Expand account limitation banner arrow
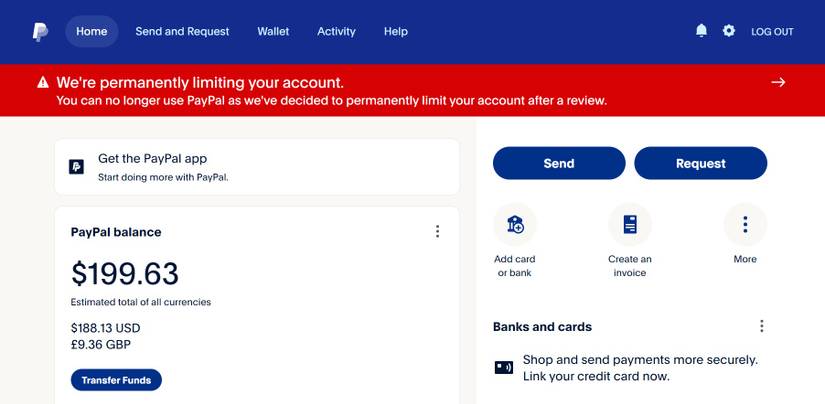Image resolution: width=825 pixels, height=404 pixels. 778,82
